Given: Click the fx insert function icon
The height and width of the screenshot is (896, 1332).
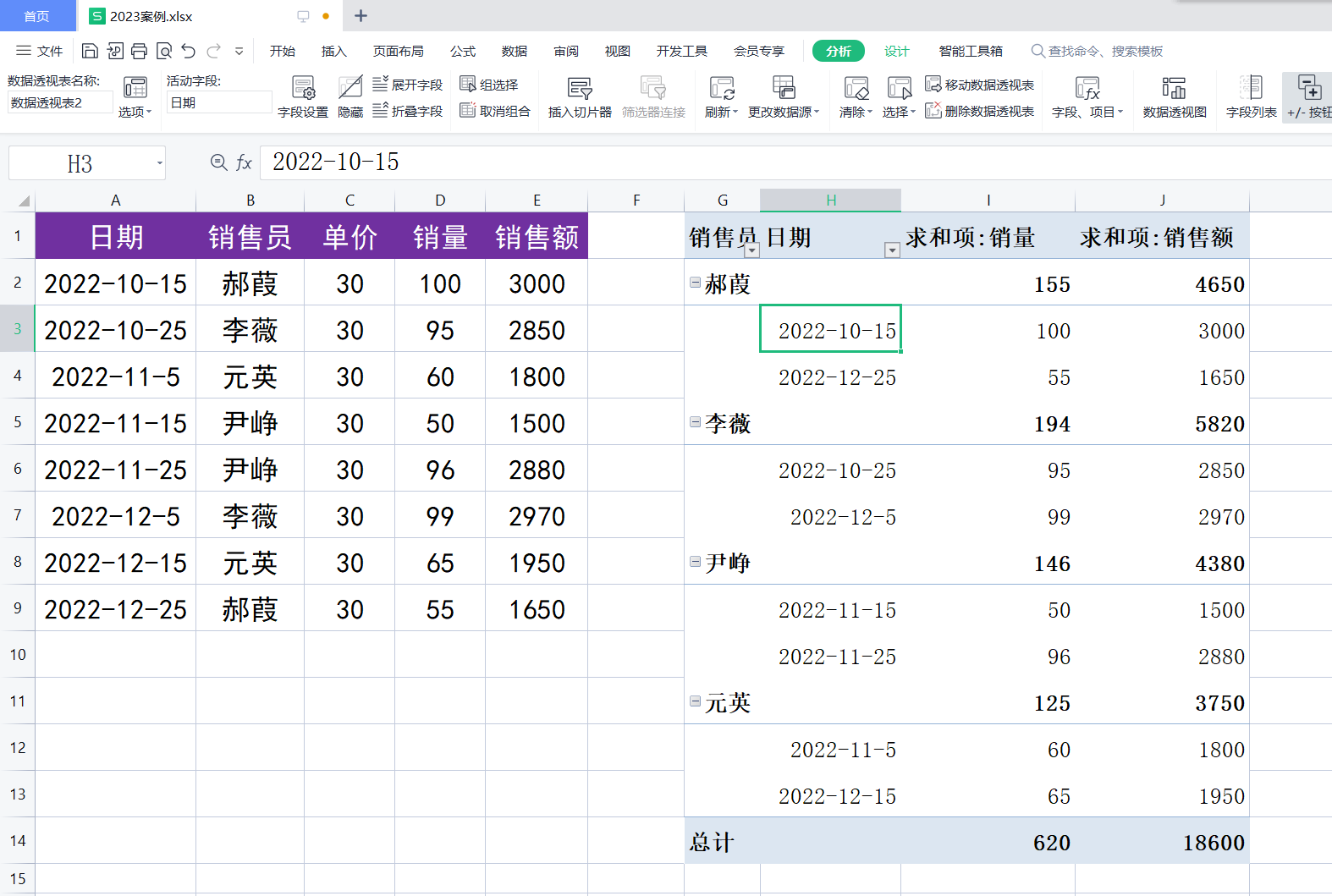Looking at the screenshot, I should (x=244, y=162).
